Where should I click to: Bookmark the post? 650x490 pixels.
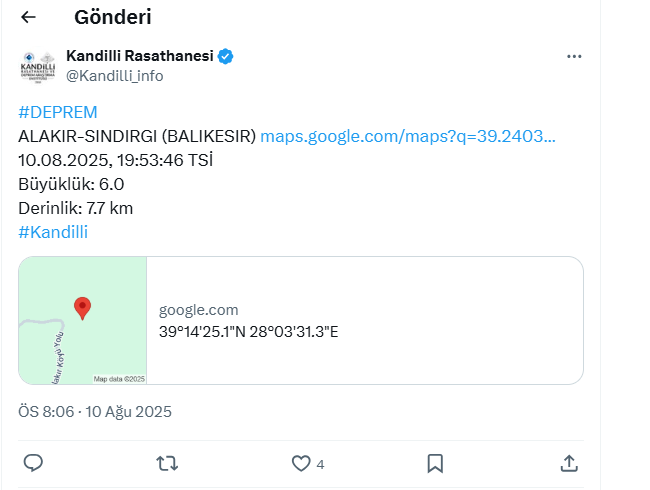click(435, 463)
